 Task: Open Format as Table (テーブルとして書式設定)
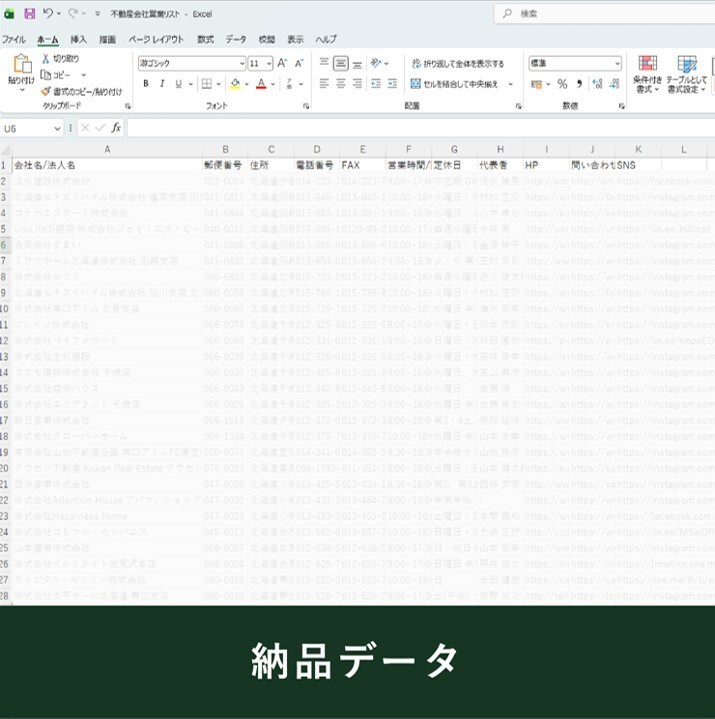coord(687,74)
